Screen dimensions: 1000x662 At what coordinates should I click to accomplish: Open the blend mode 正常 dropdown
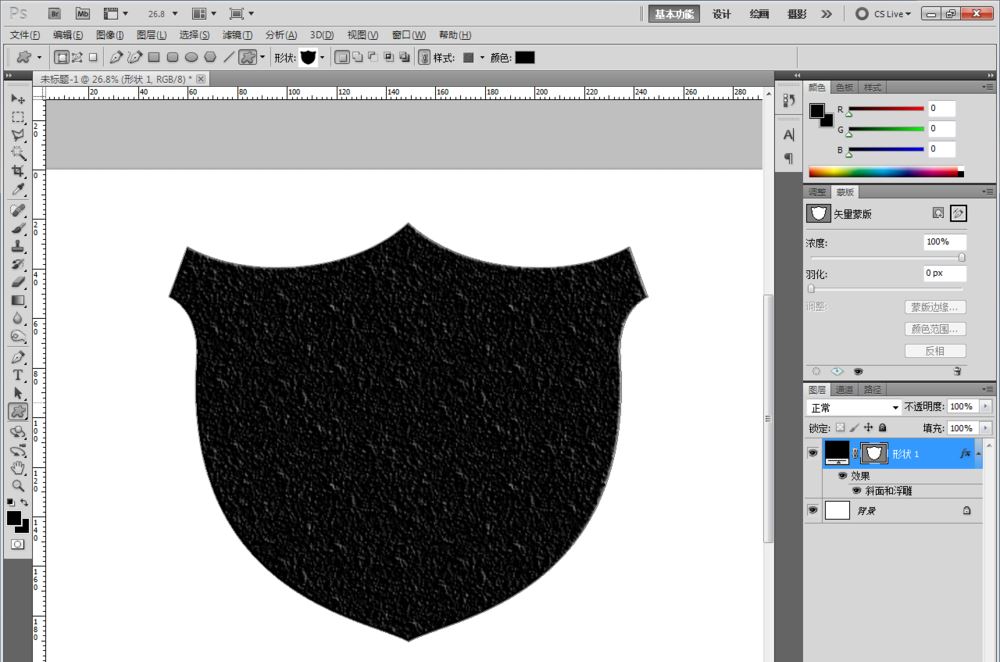coord(854,407)
